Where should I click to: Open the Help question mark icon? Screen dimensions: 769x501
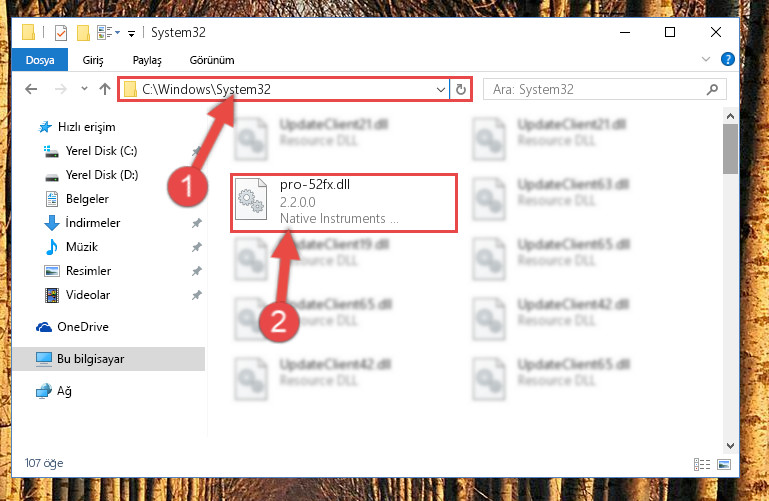[x=727, y=60]
